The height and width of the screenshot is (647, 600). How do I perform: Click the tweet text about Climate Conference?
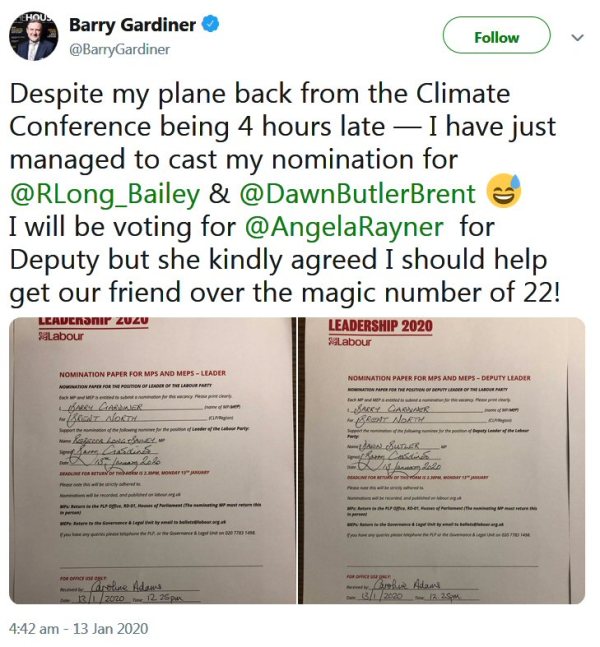(x=285, y=193)
